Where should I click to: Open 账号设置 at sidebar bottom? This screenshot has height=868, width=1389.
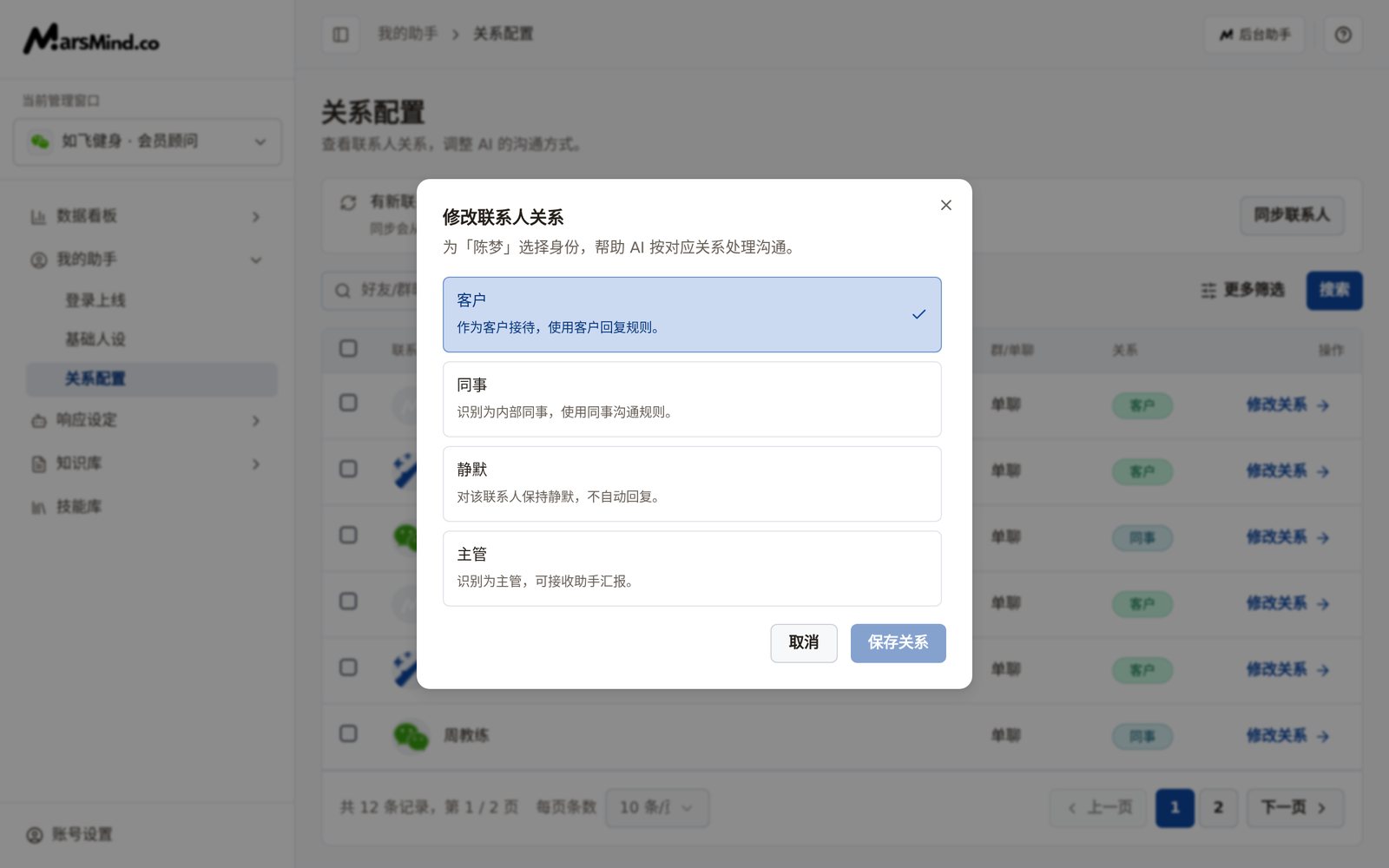pyautogui.click(x=69, y=835)
